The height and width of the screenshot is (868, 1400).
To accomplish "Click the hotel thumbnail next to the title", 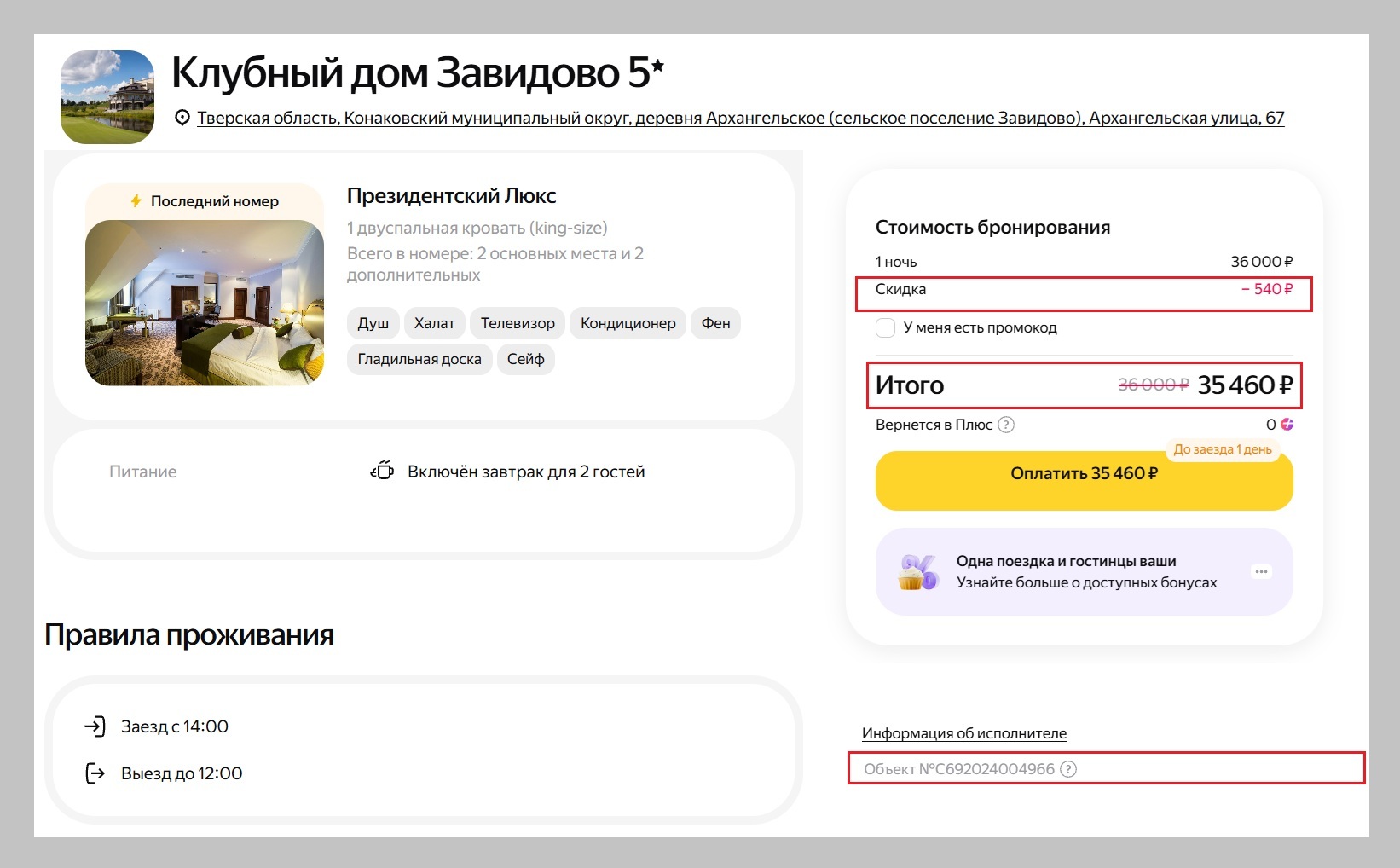I will (107, 96).
